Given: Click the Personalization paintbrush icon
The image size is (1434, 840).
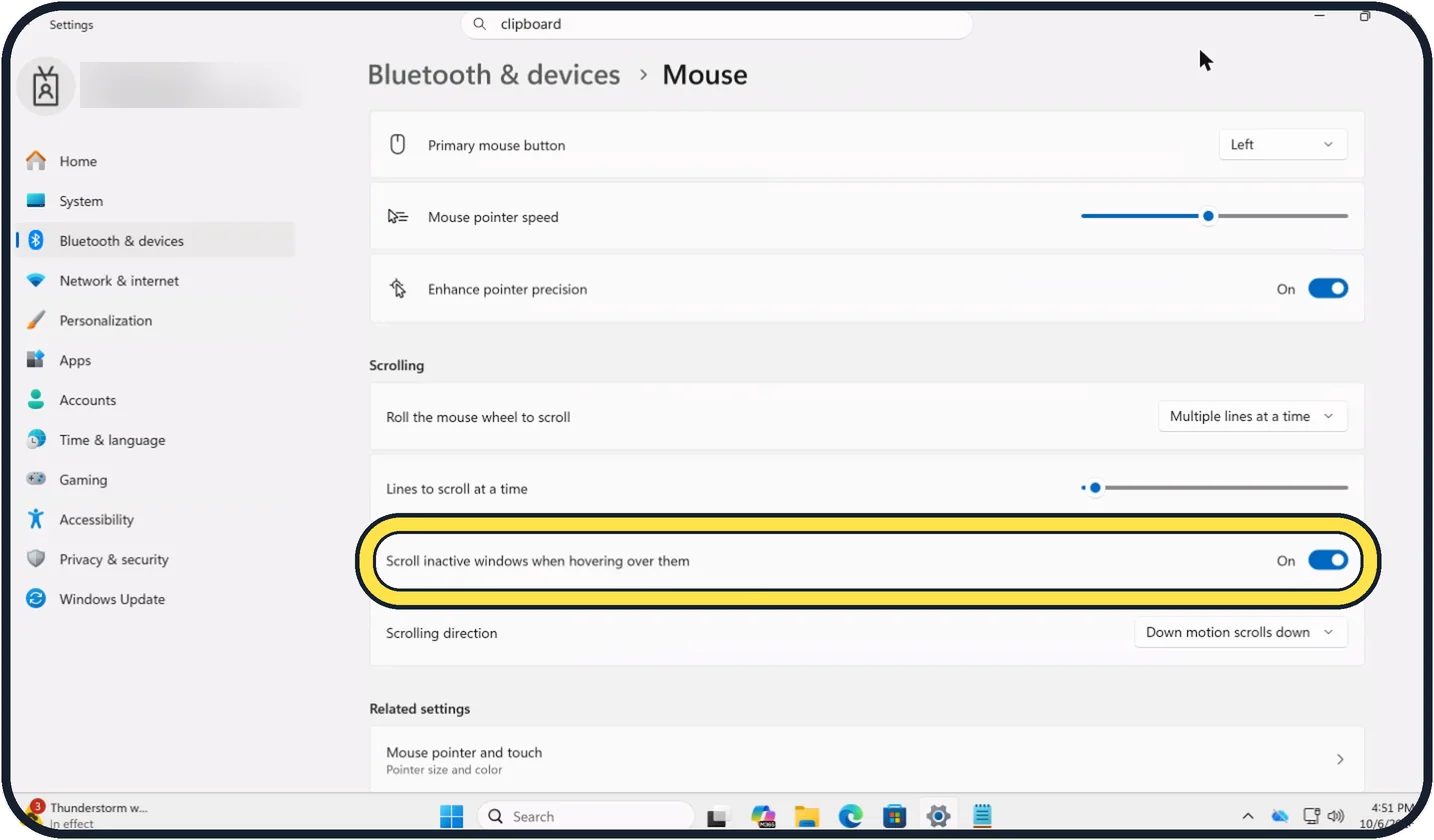Looking at the screenshot, I should point(36,321).
